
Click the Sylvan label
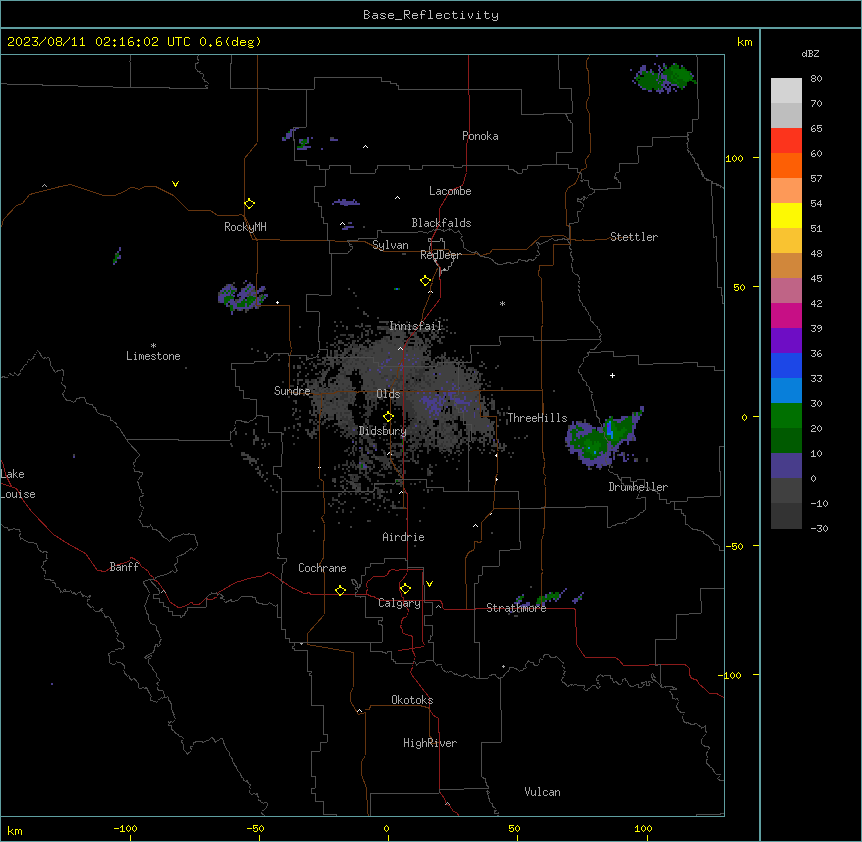point(390,245)
